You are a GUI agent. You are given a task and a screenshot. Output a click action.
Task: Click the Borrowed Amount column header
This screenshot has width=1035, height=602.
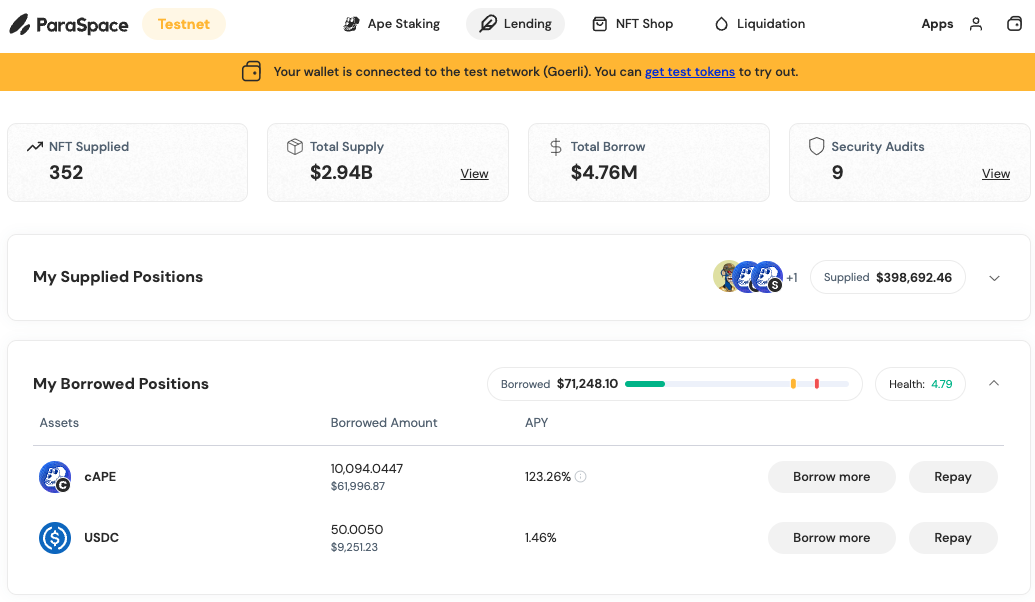384,422
